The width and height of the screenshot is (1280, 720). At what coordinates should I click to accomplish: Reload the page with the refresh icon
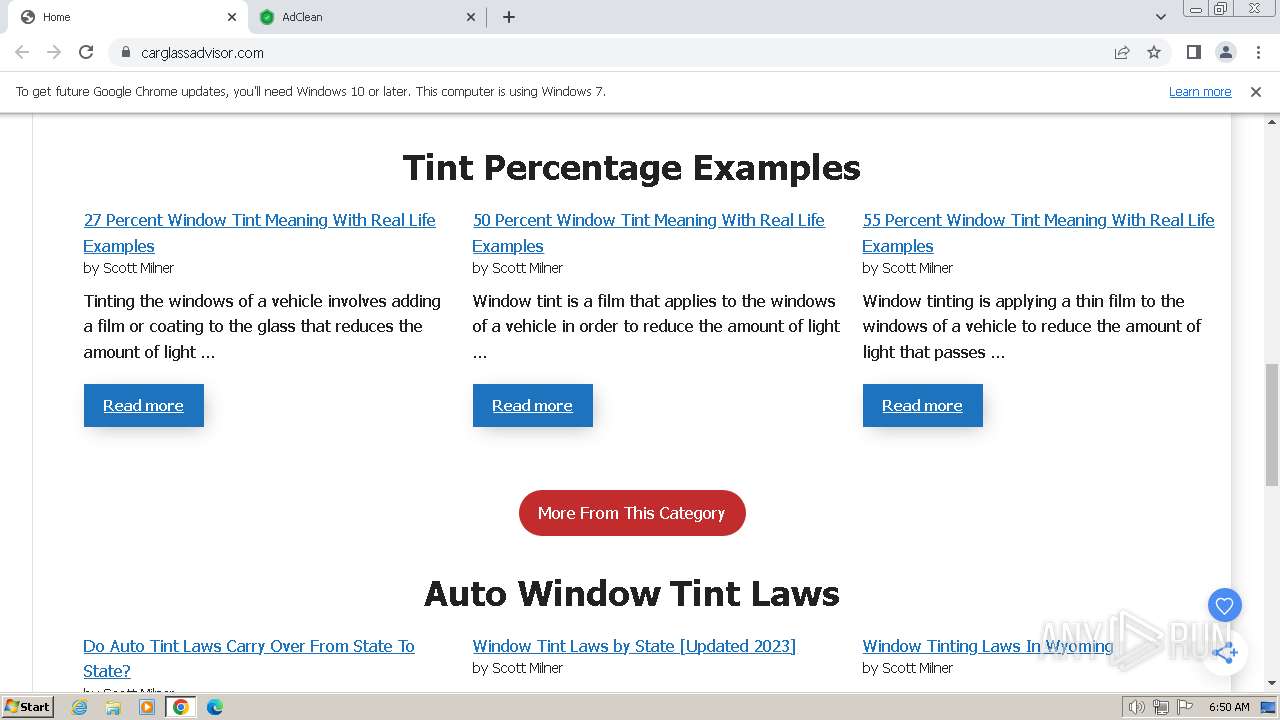(86, 52)
